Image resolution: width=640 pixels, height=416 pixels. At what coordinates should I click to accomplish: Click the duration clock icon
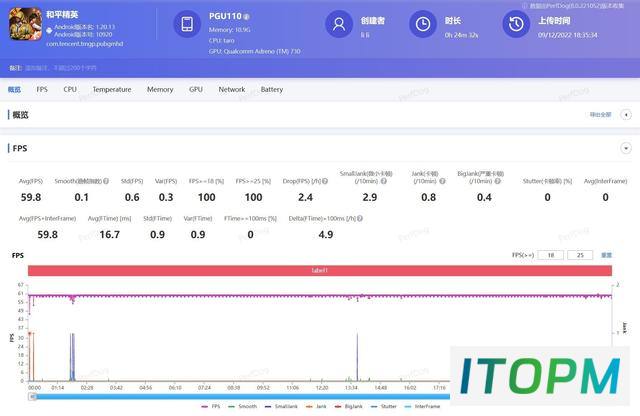(x=423, y=24)
